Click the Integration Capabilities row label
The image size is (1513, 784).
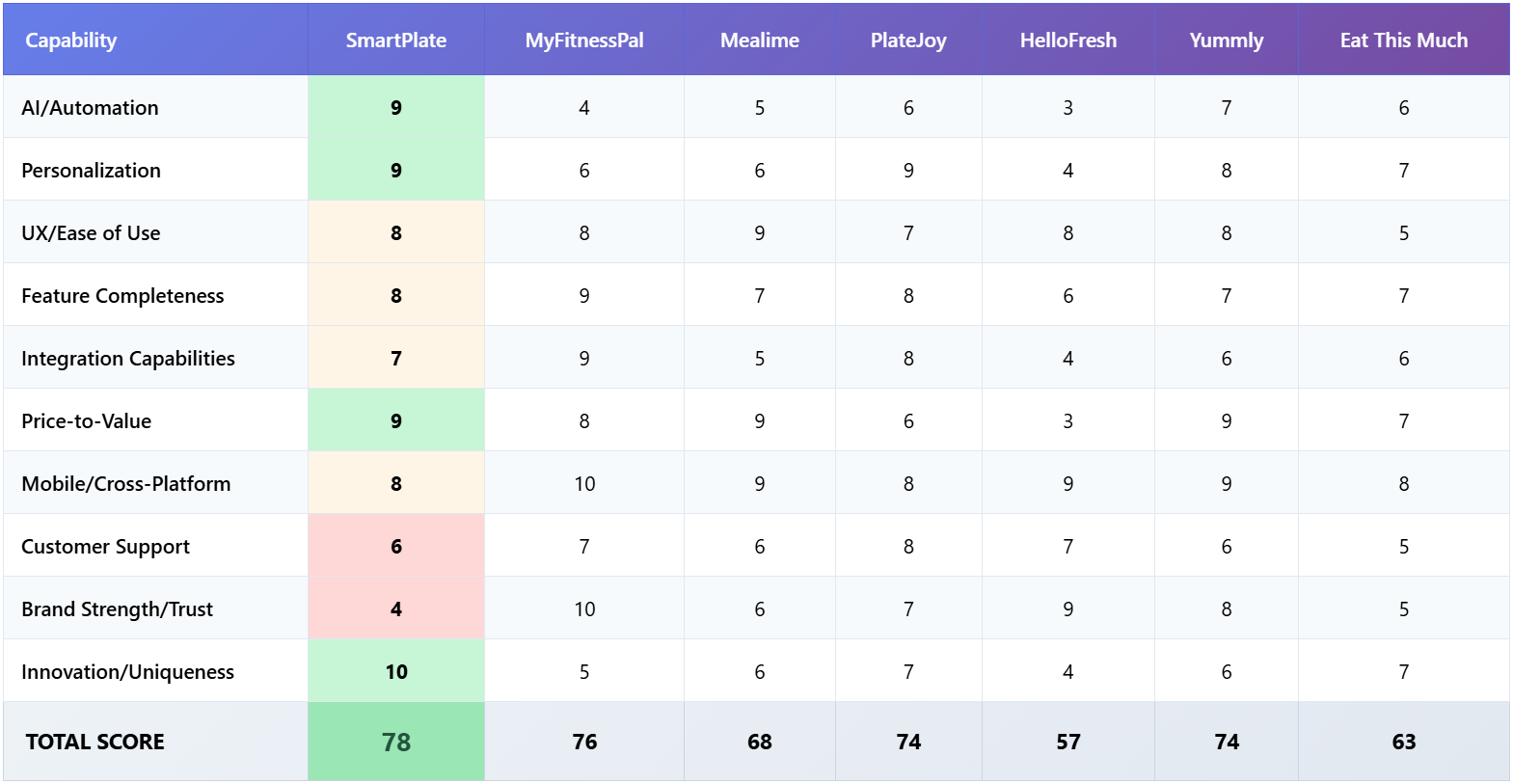128,359
